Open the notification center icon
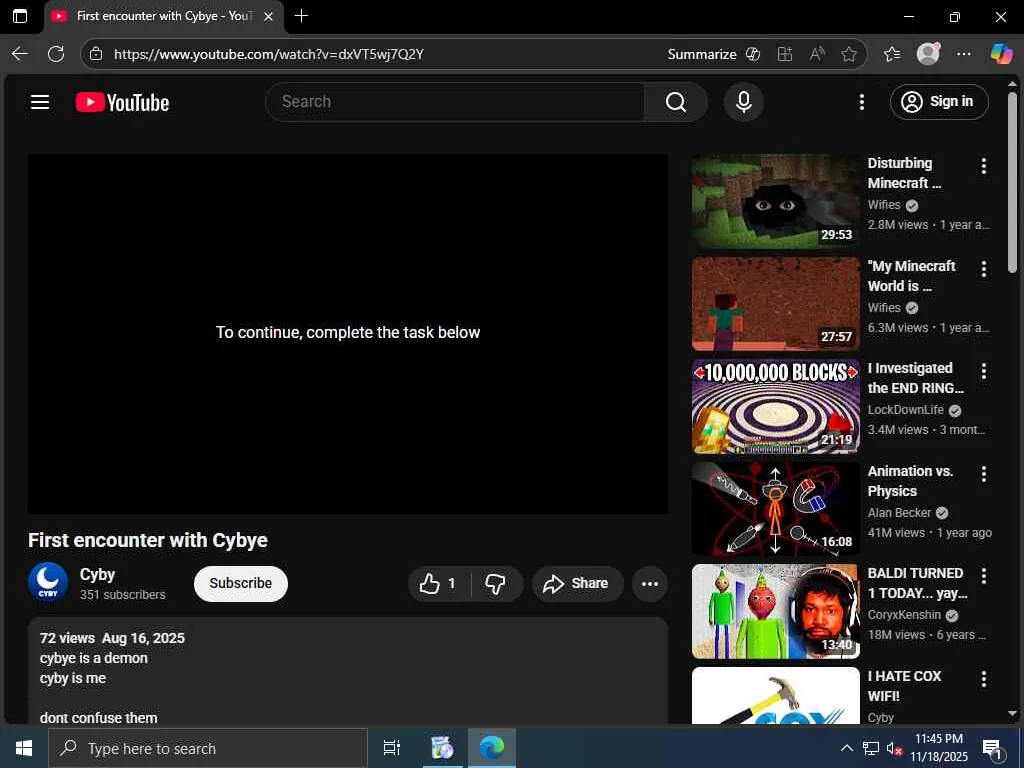Screen dimensions: 1024x768 [x=992, y=748]
